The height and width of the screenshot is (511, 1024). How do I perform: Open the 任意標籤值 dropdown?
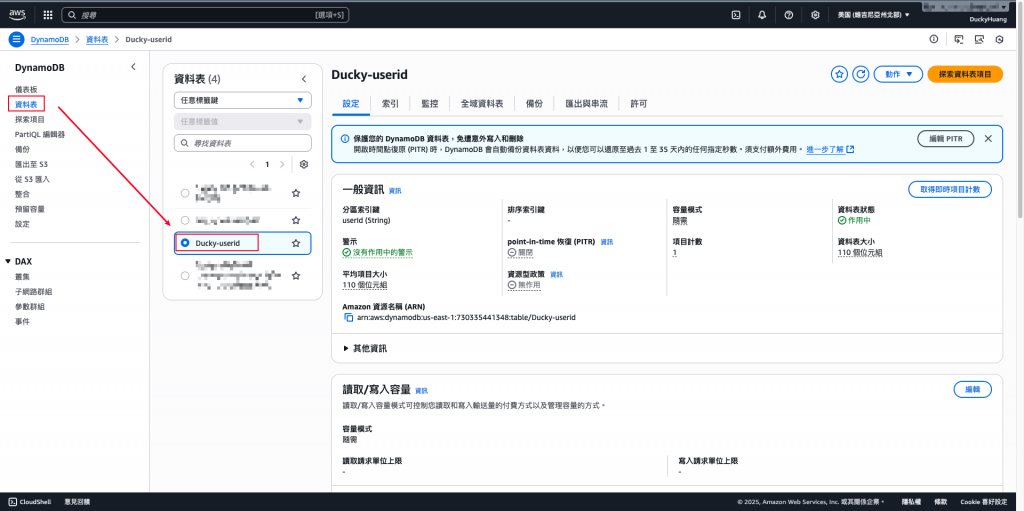[x=242, y=121]
